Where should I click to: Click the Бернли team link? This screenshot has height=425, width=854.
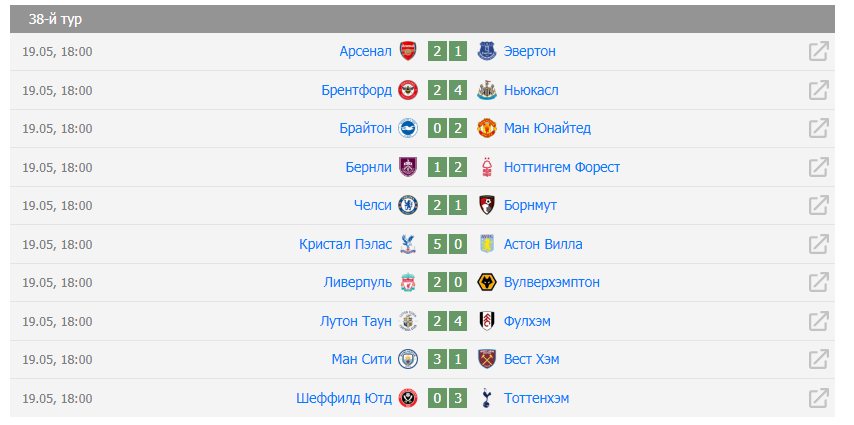[x=369, y=167]
